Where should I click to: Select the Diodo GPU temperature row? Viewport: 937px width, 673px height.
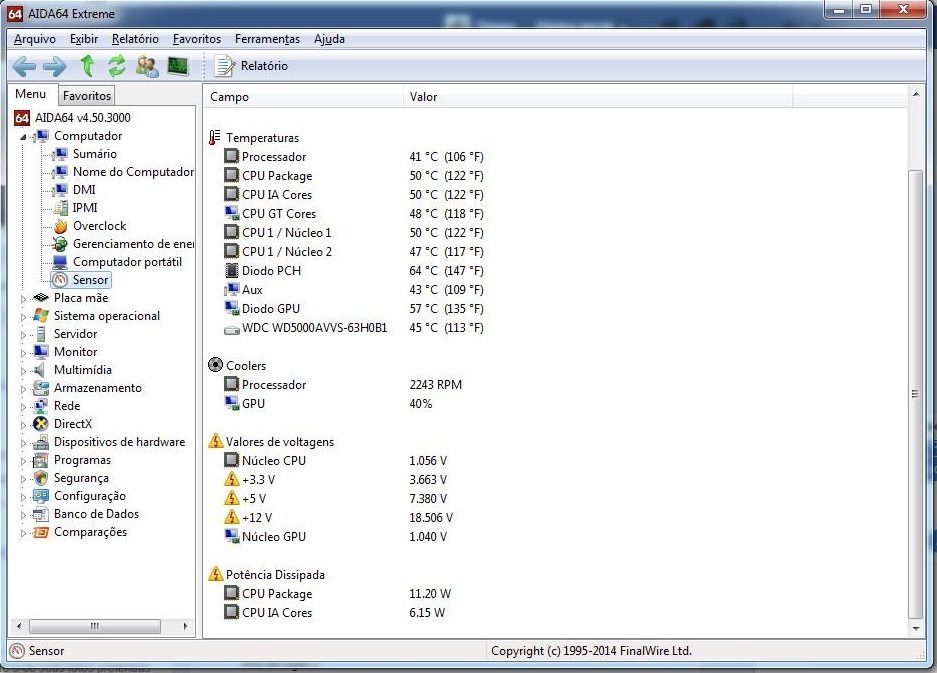click(x=270, y=309)
